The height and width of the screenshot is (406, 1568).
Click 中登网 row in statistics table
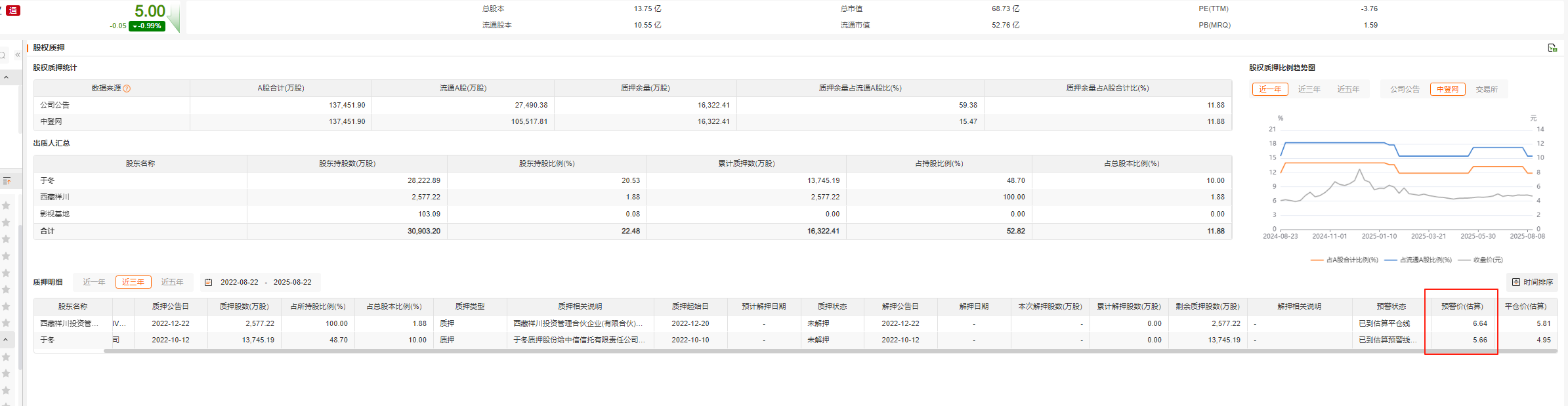click(633, 121)
